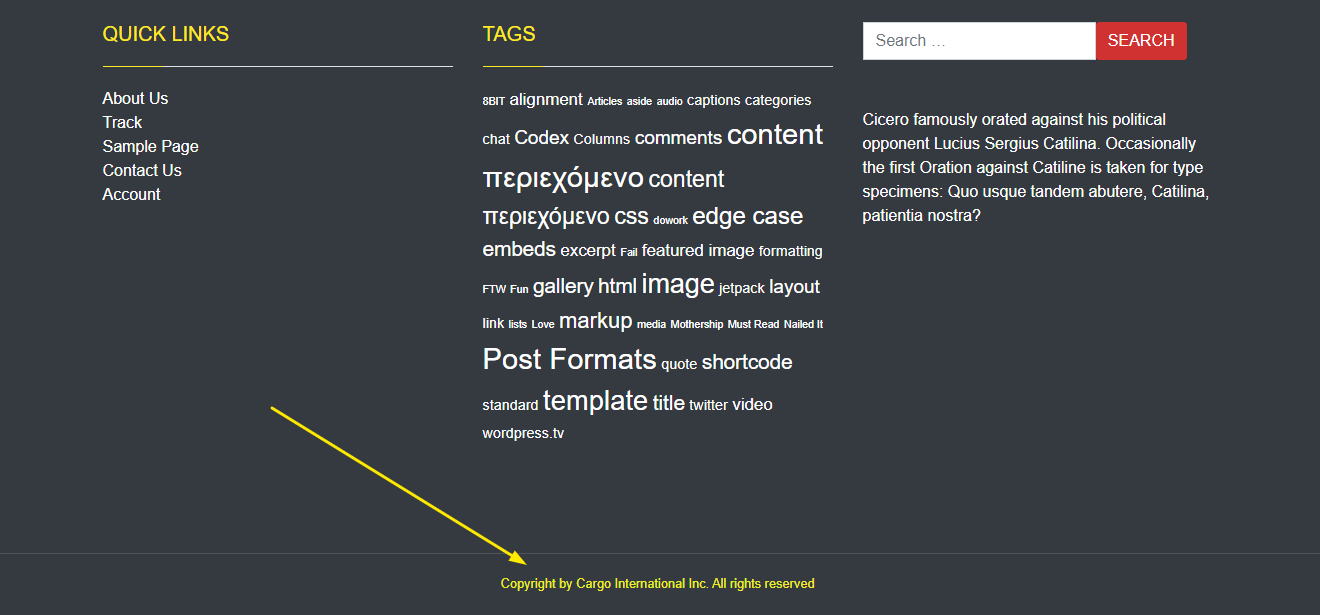Select the quote tag
This screenshot has height=615, width=1320.
point(679,364)
